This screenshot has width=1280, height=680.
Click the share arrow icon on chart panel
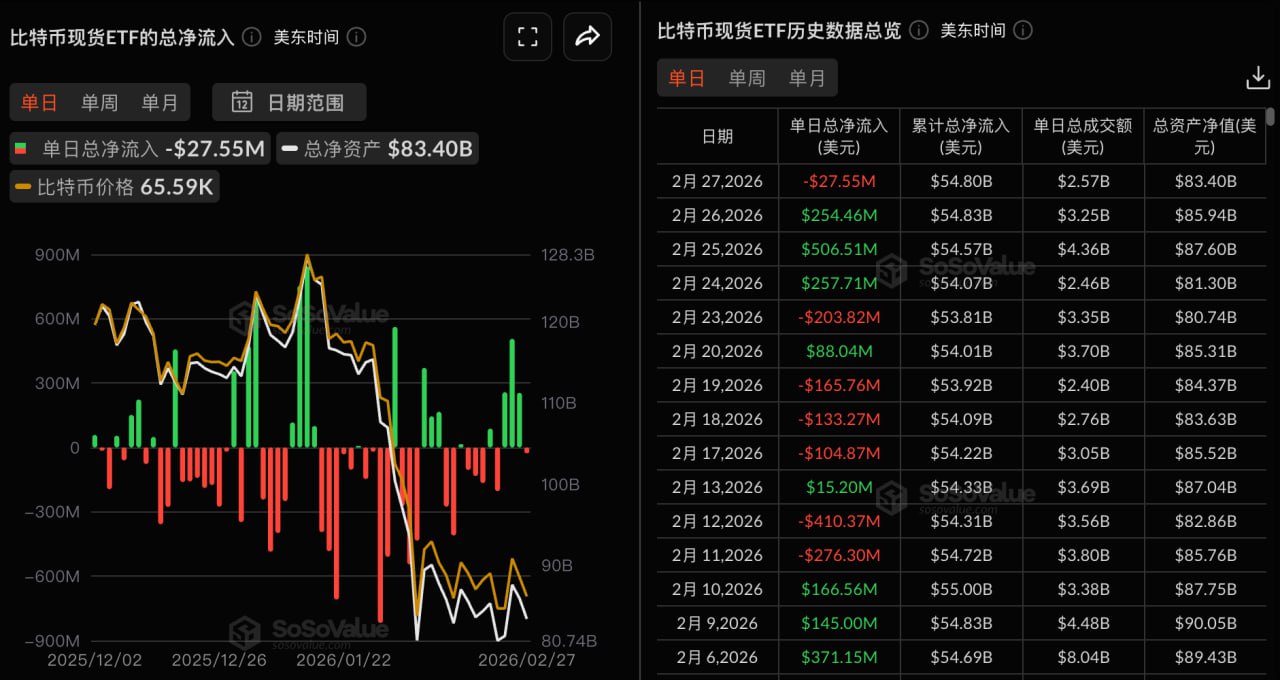[x=588, y=37]
